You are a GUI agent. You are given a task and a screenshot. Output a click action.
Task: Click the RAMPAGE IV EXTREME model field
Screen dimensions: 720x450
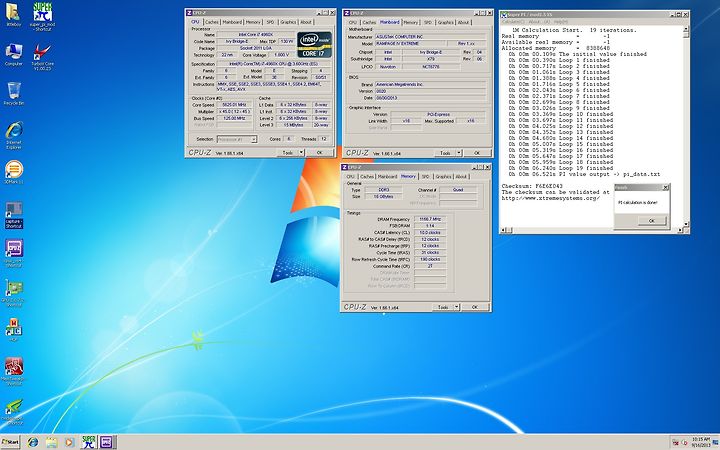(412, 44)
